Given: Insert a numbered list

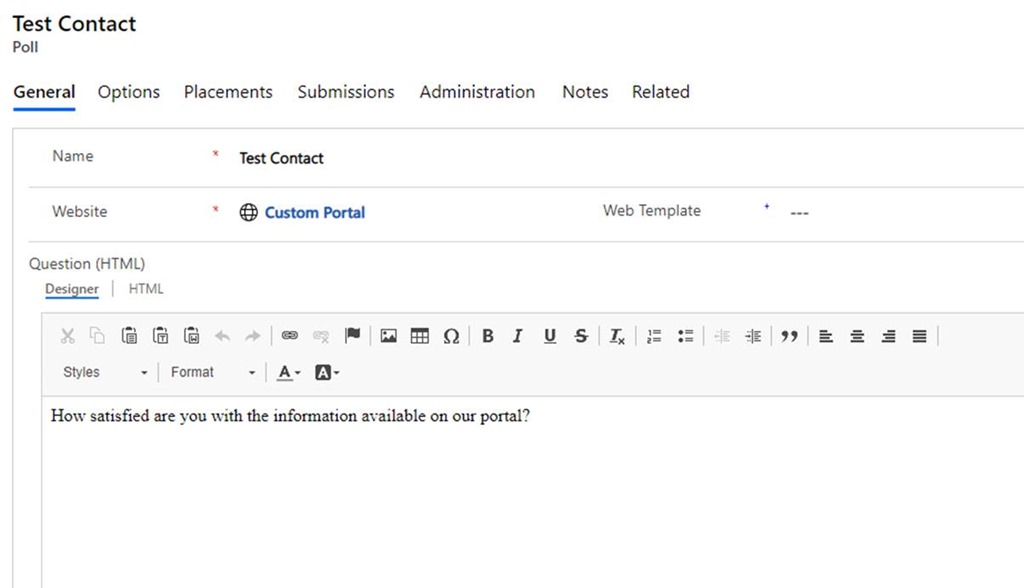Looking at the screenshot, I should point(655,337).
